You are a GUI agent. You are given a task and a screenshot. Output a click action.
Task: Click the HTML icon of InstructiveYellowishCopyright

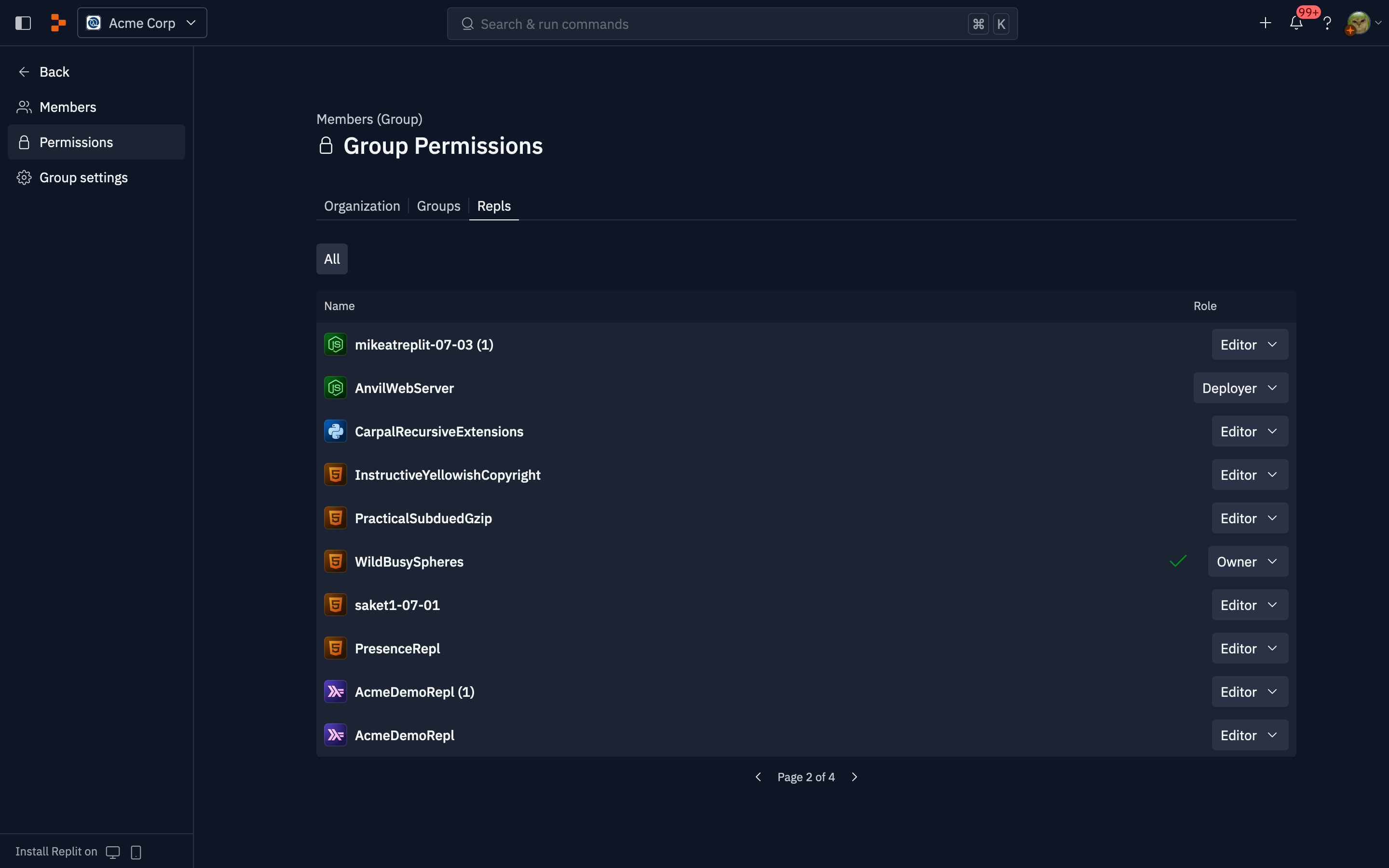click(x=335, y=475)
